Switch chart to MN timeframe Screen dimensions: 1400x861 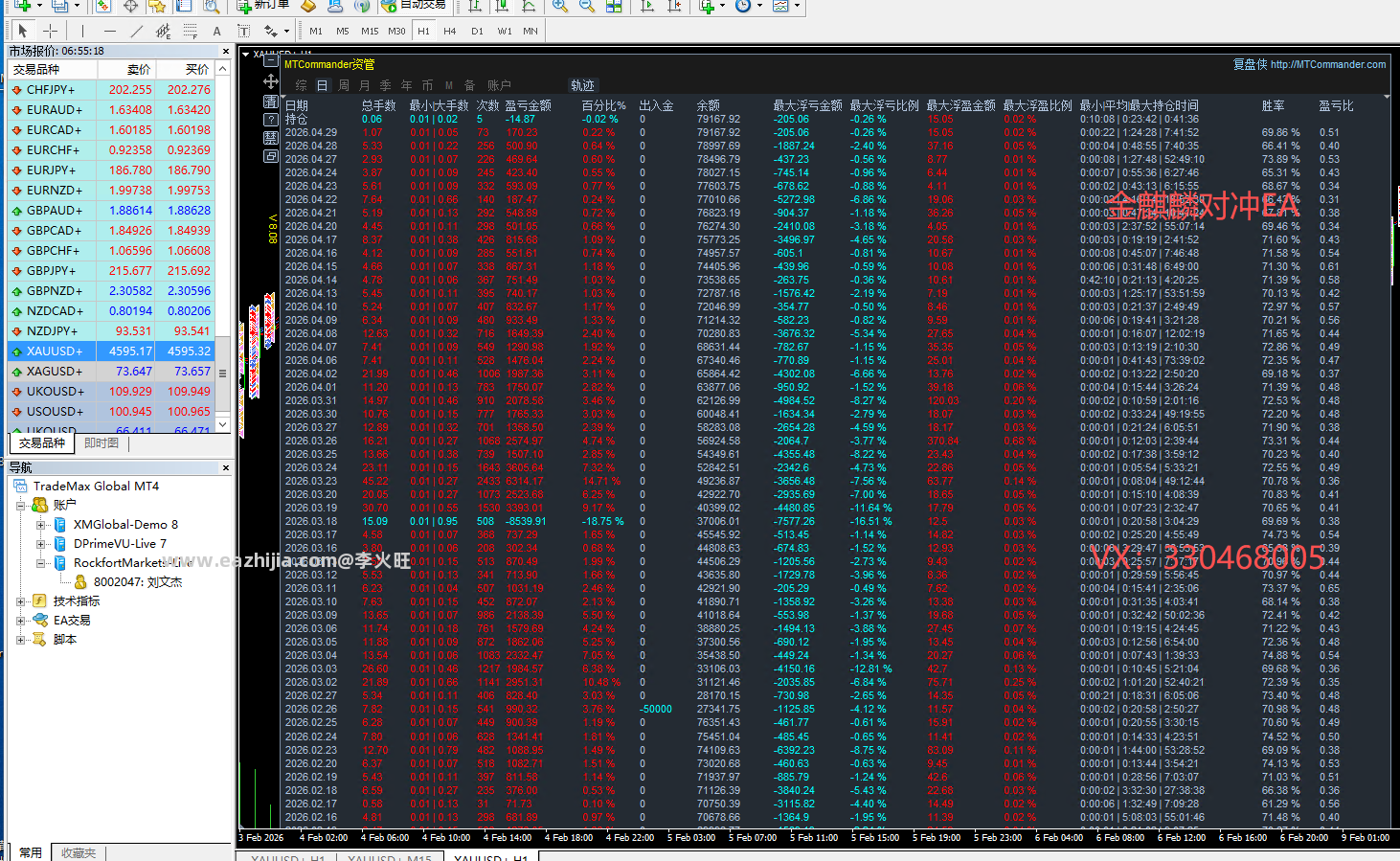coord(531,31)
